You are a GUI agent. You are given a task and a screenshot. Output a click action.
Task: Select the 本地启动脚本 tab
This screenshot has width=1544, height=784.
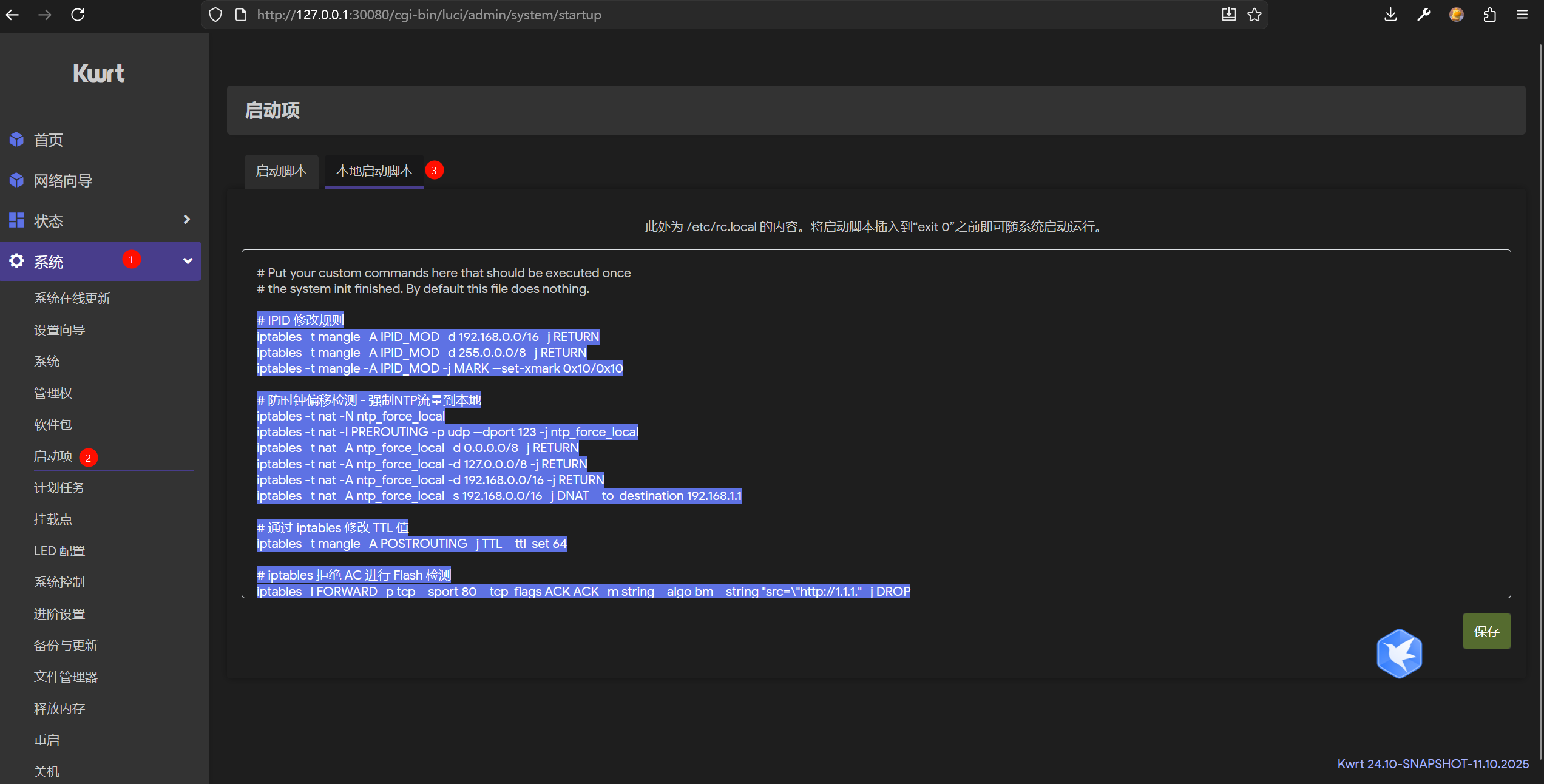pos(374,171)
